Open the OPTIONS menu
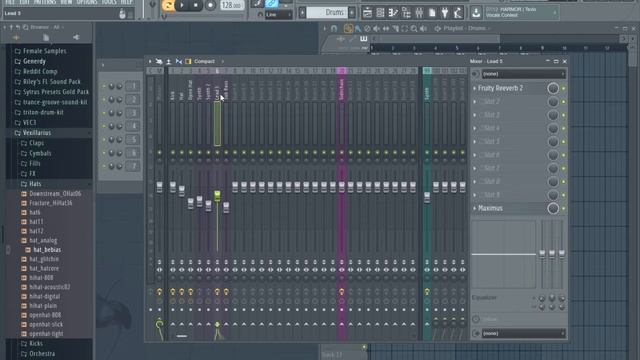Screen dimensions: 640x360 coord(87,2)
